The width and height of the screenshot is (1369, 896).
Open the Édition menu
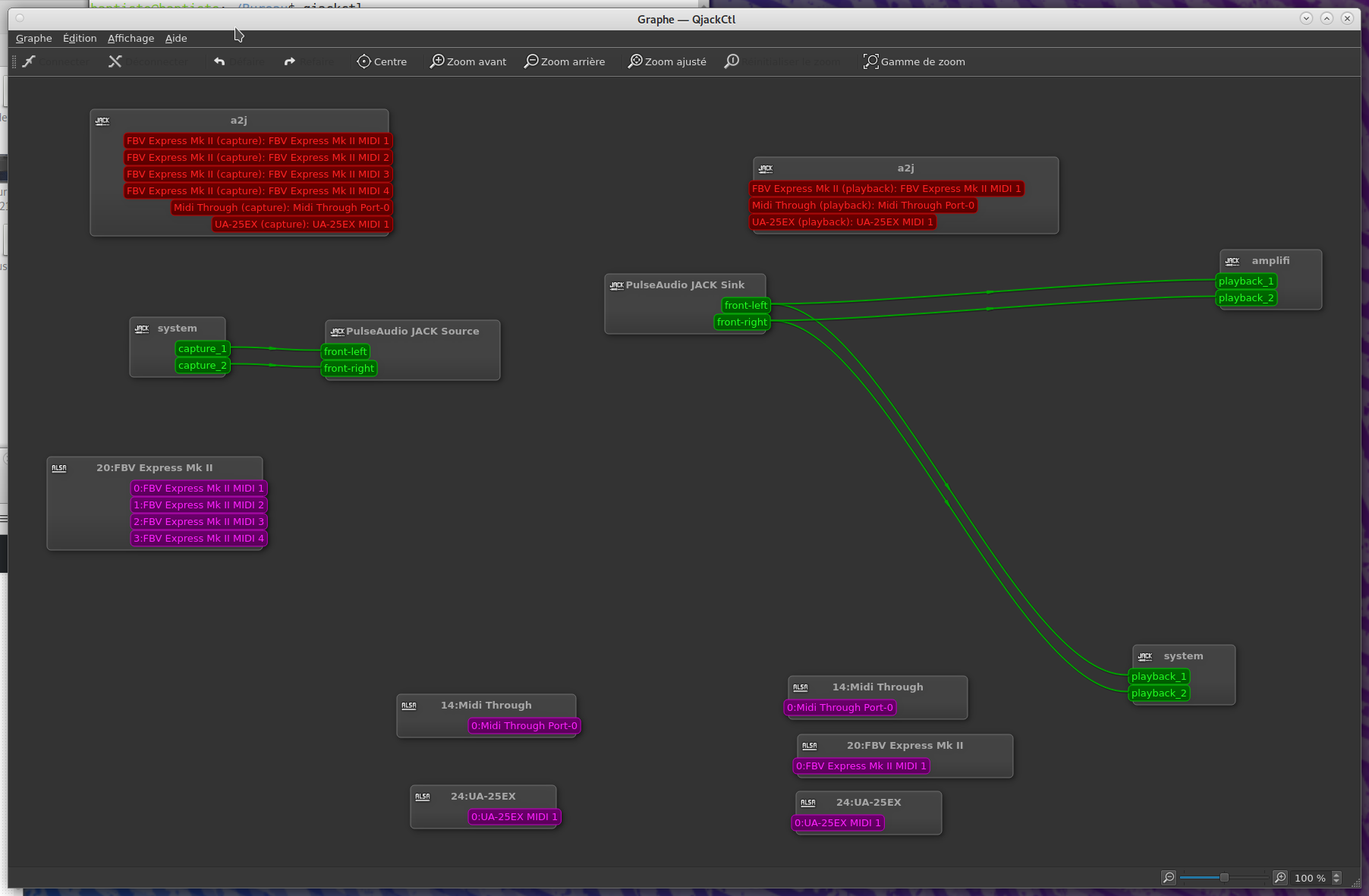point(80,38)
